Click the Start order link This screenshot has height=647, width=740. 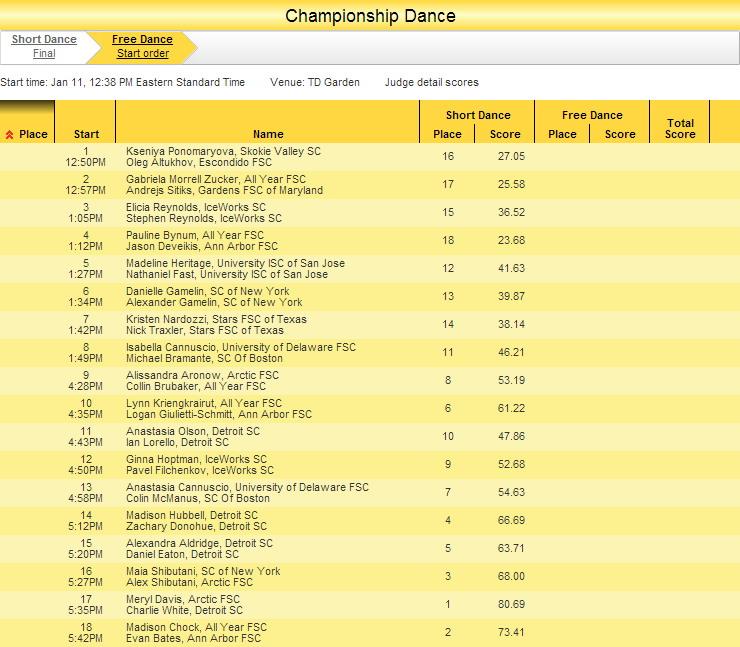coord(143,53)
